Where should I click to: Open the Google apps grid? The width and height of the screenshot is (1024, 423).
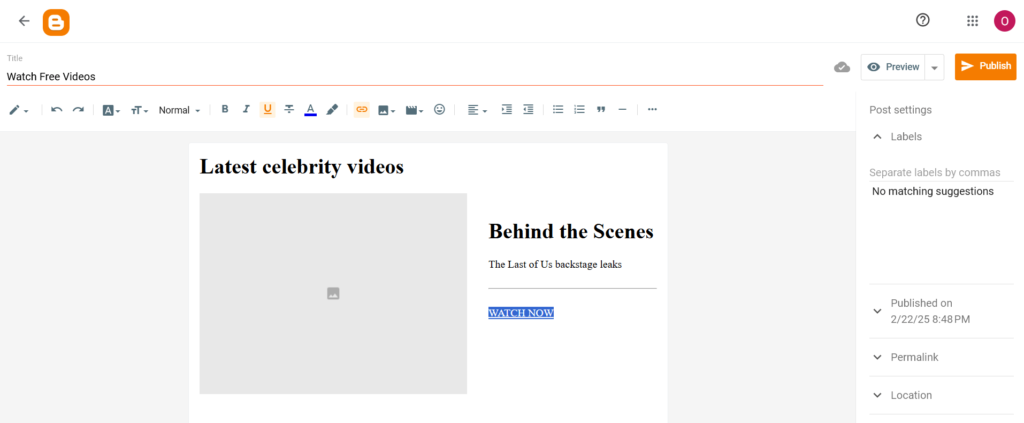972,21
